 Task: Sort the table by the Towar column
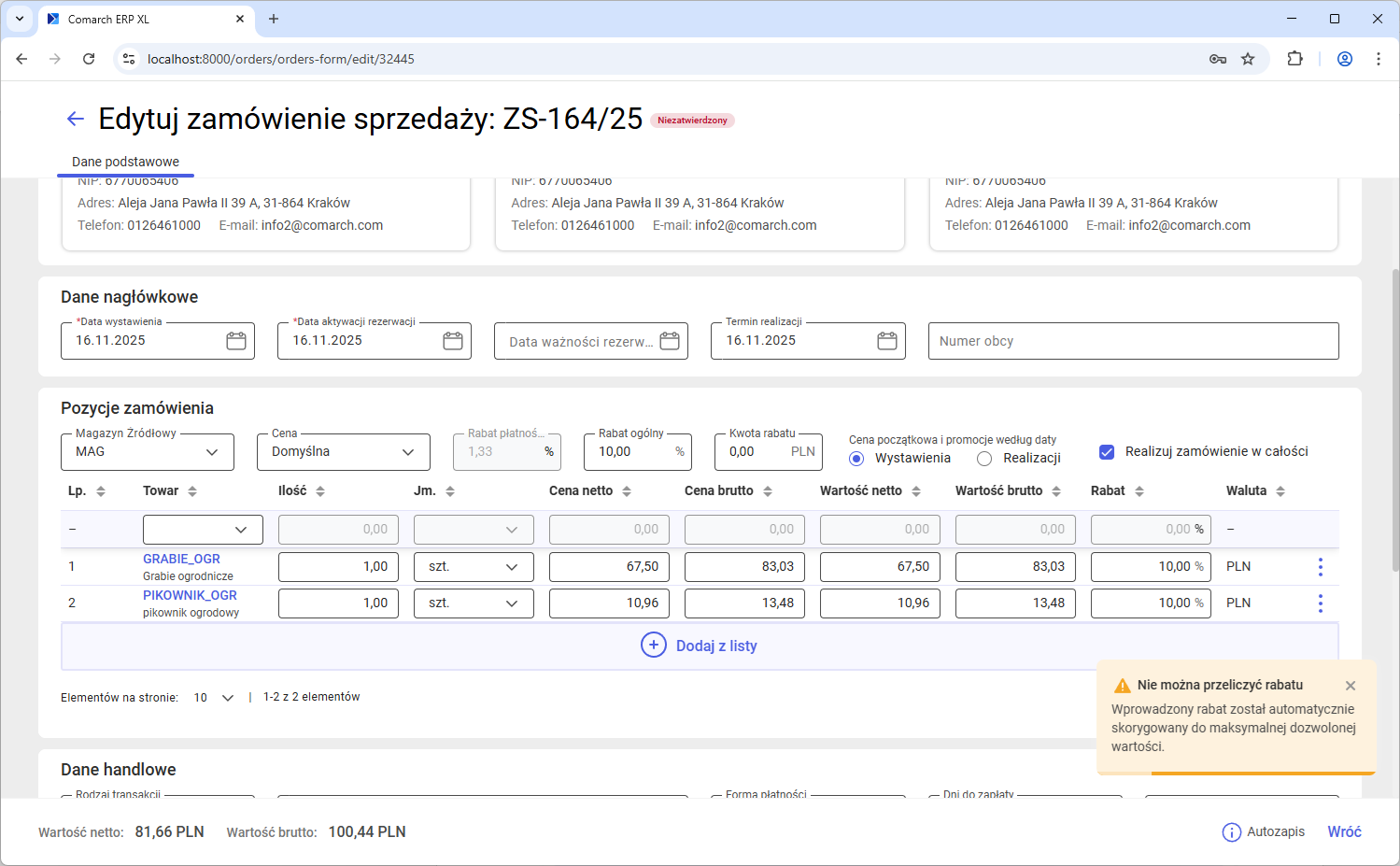[192, 491]
